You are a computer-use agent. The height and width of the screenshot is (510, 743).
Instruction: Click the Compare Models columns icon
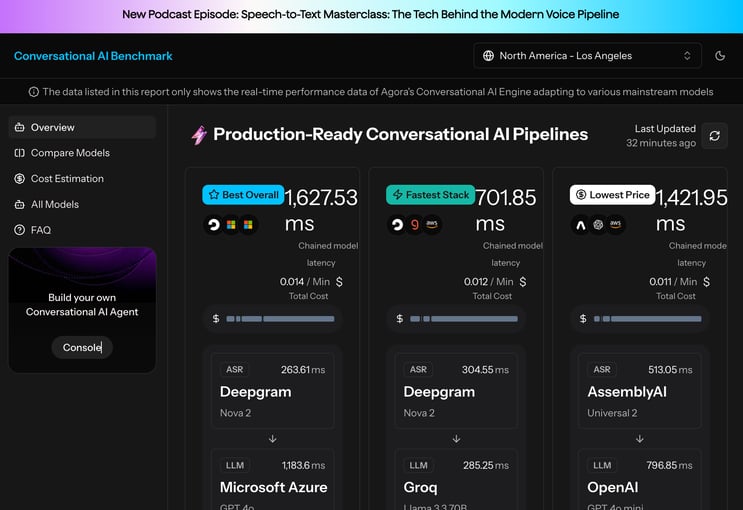coord(19,153)
